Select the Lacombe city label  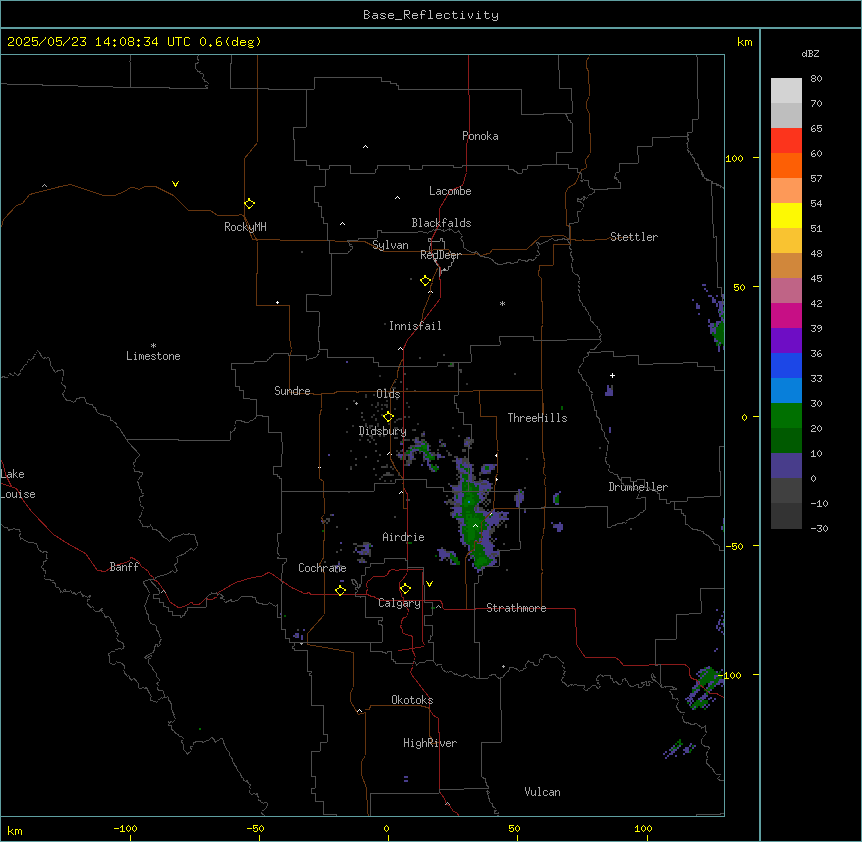450,191
